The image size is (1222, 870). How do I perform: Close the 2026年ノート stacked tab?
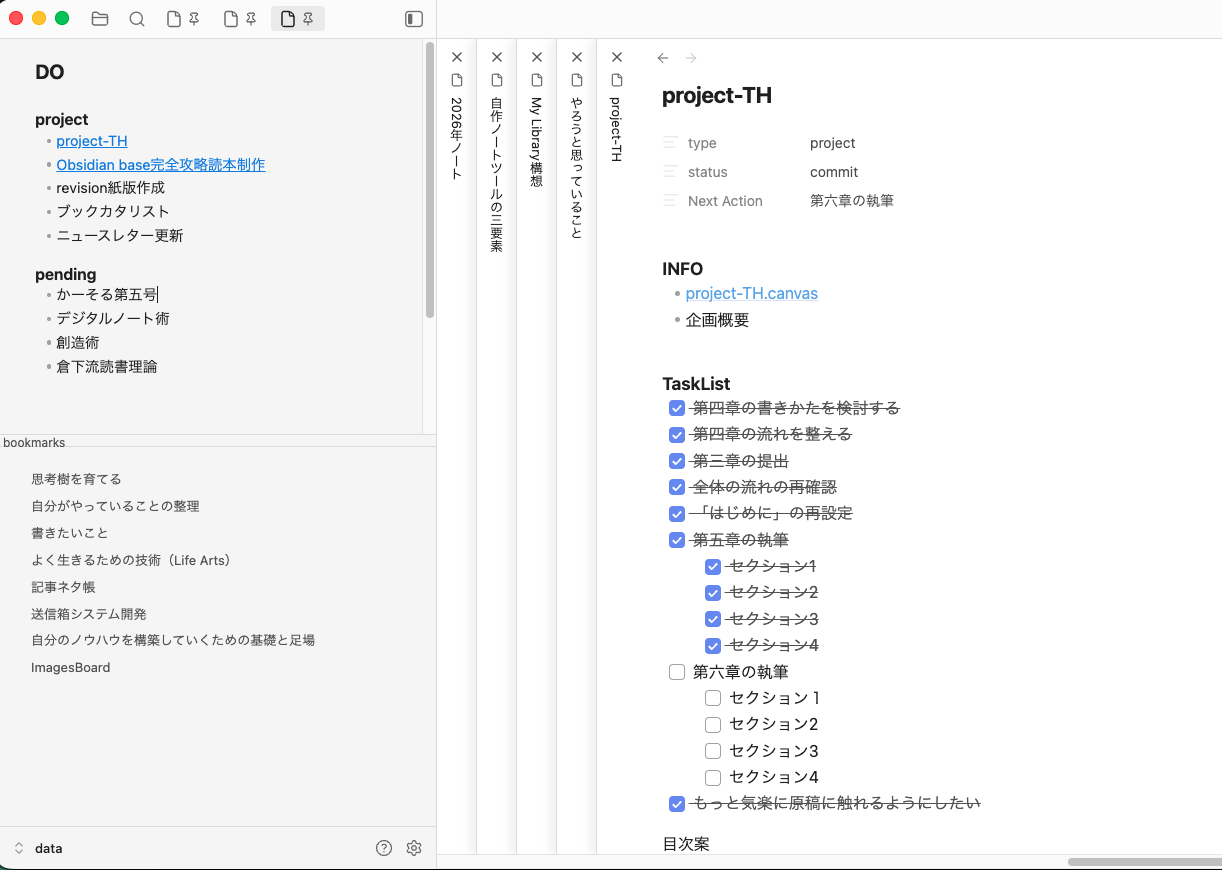coord(457,57)
